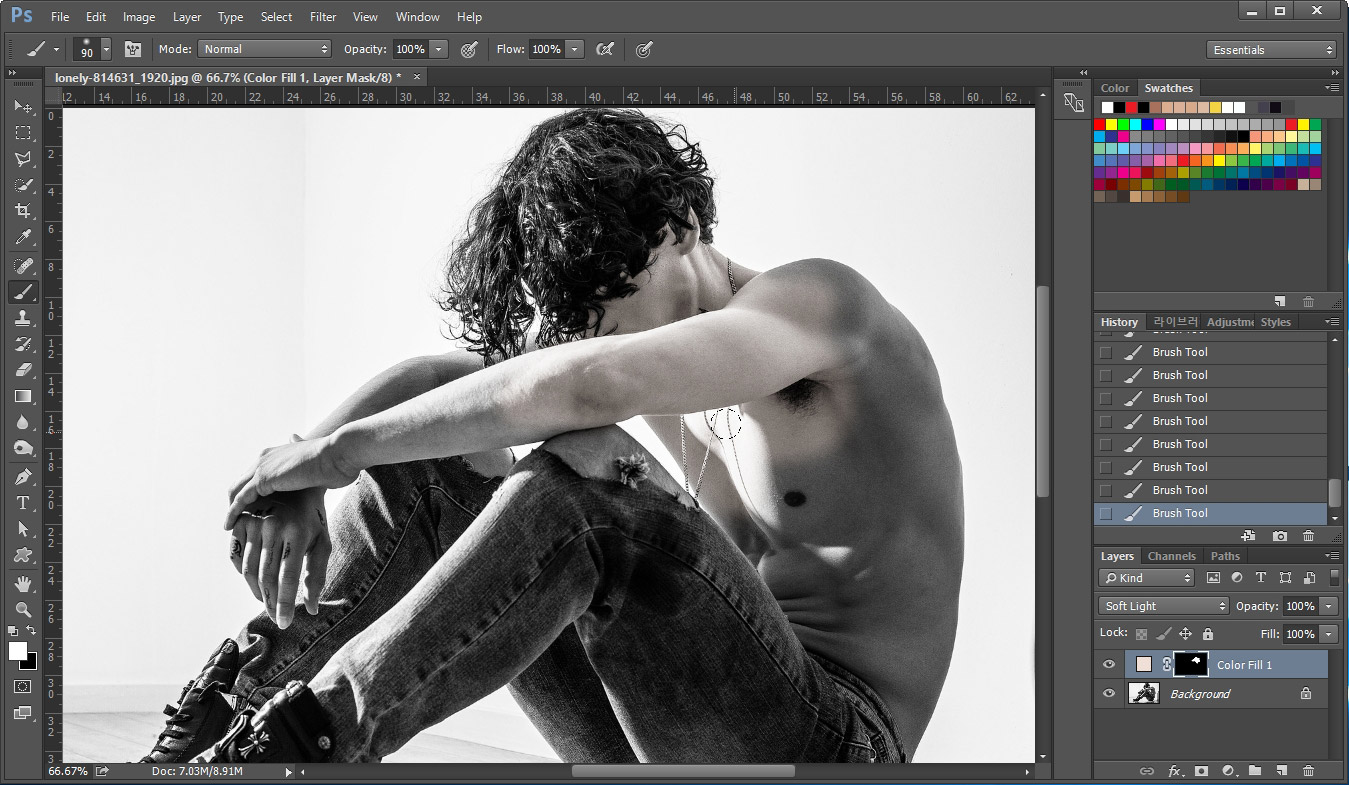This screenshot has height=785, width=1349.
Task: Select the Hand tool
Action: click(x=23, y=584)
